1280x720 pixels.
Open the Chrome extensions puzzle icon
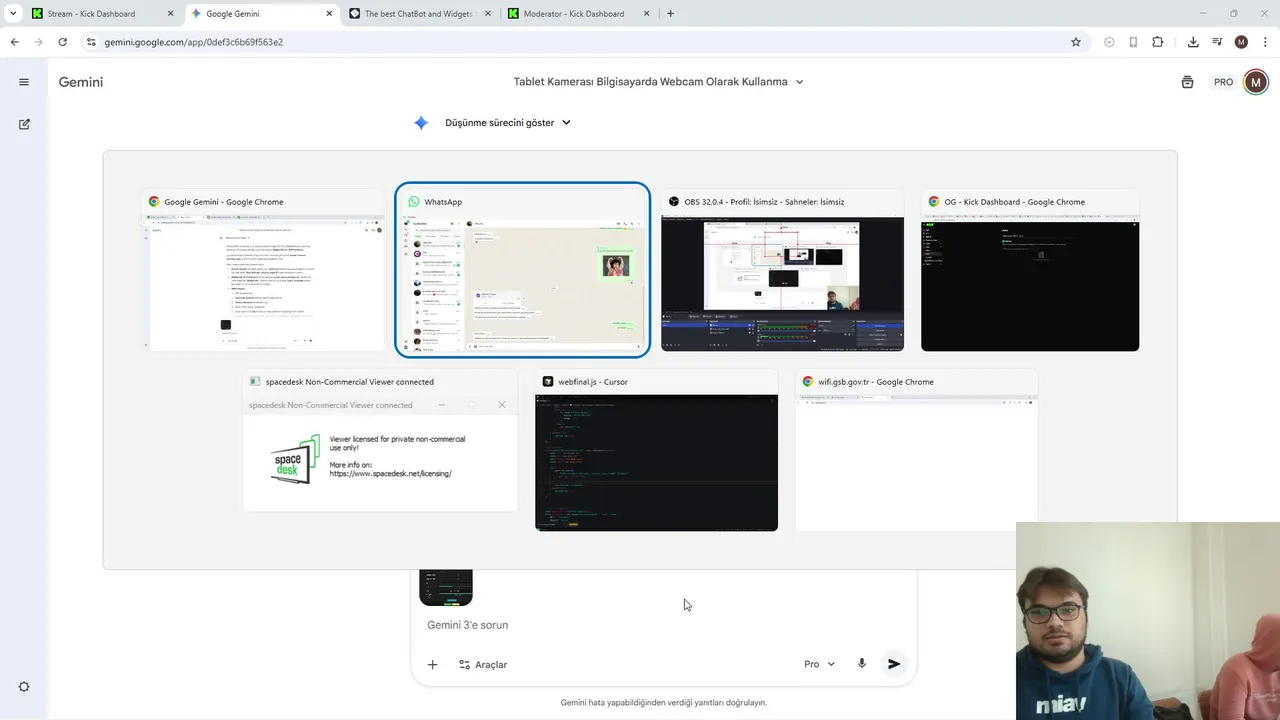coord(1157,42)
